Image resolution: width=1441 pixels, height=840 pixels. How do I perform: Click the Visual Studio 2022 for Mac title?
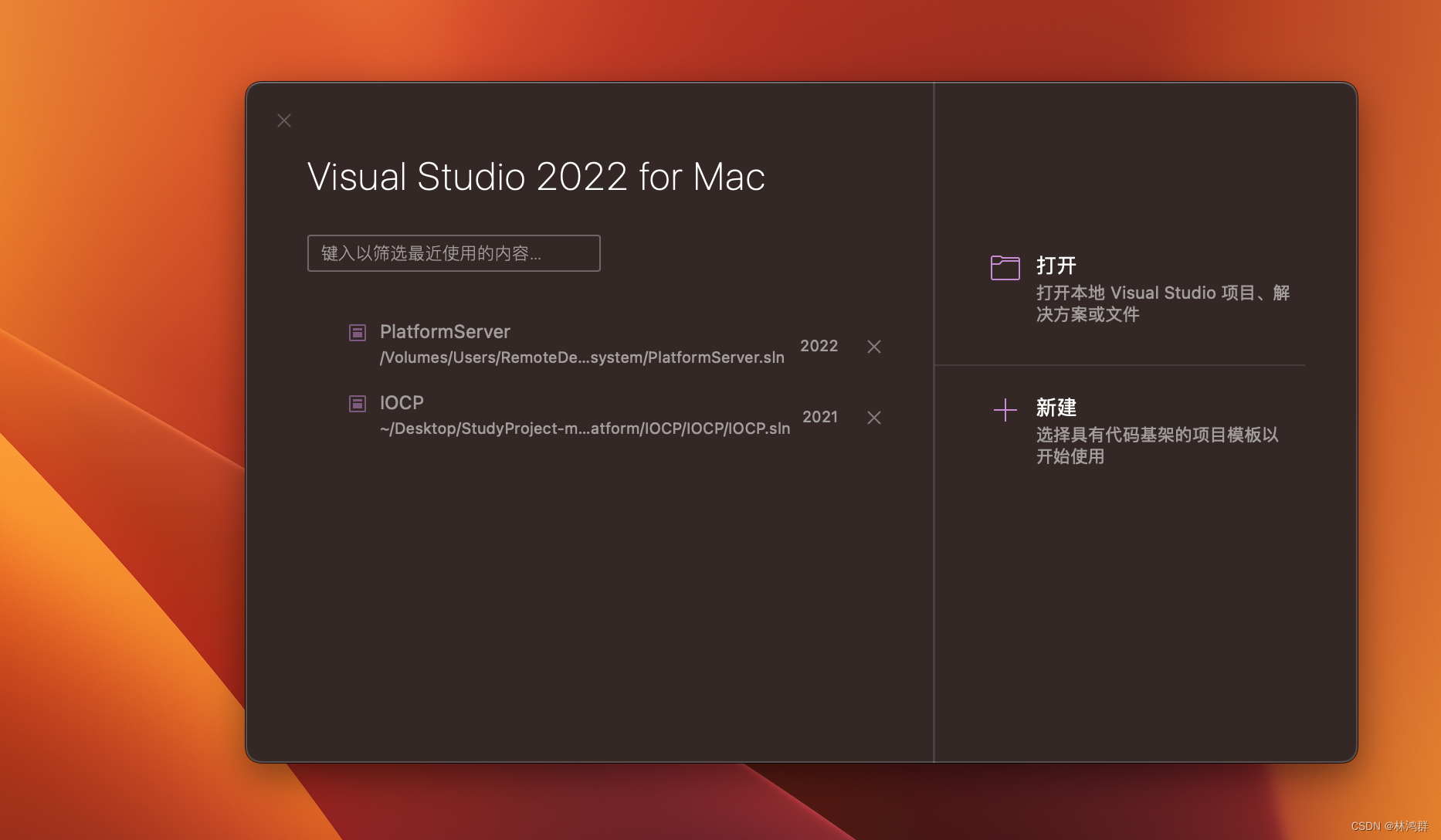pyautogui.click(x=536, y=177)
